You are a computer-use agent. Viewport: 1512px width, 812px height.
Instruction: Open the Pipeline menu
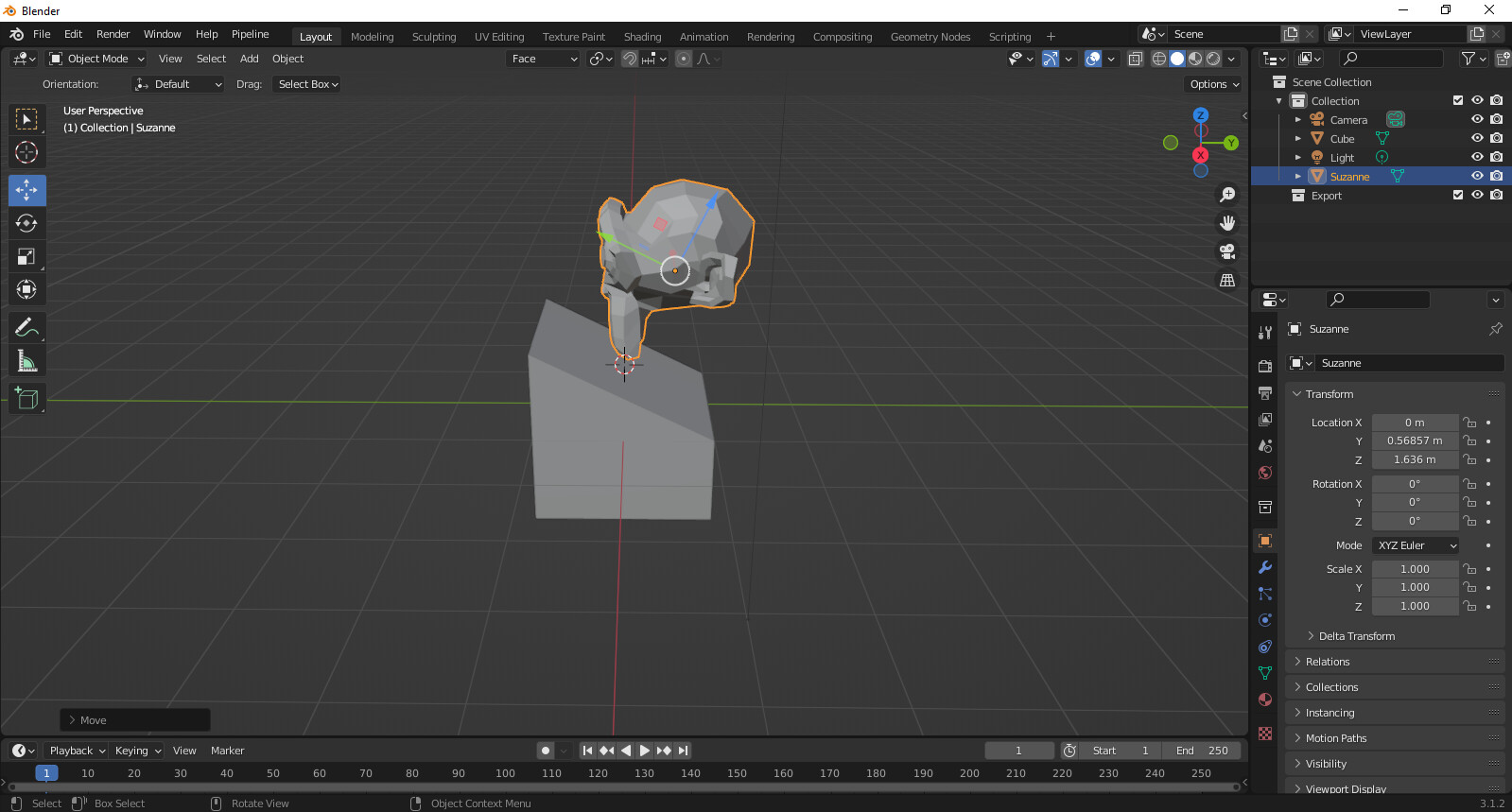click(251, 34)
